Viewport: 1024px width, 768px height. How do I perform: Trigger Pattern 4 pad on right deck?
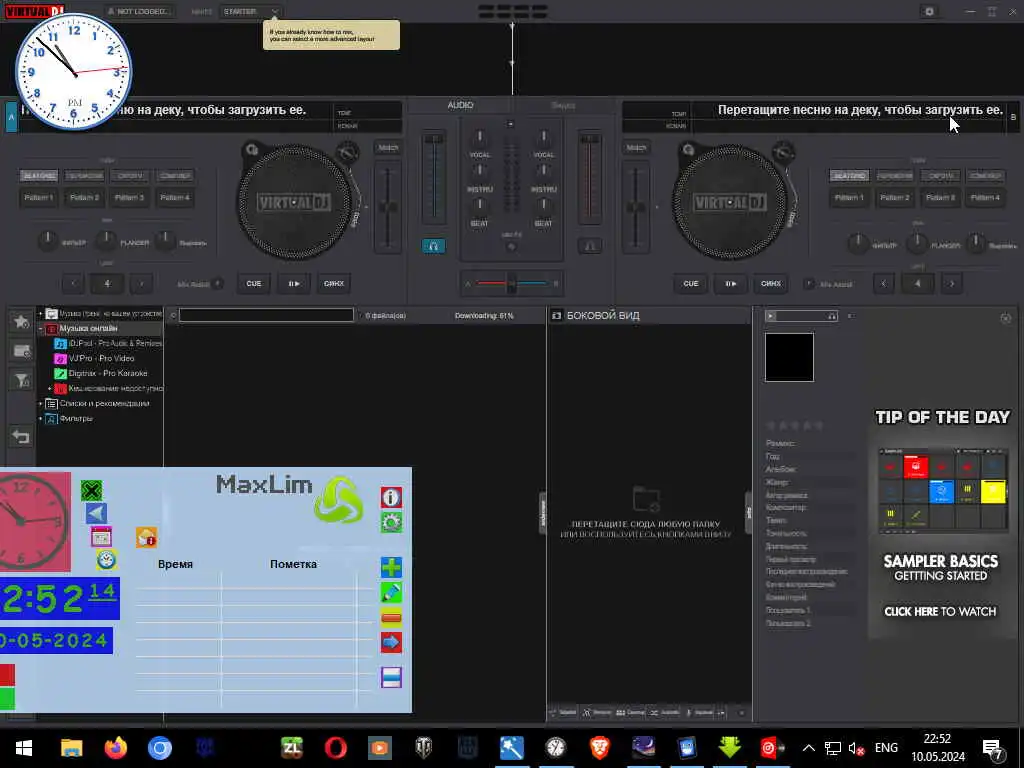click(x=985, y=197)
